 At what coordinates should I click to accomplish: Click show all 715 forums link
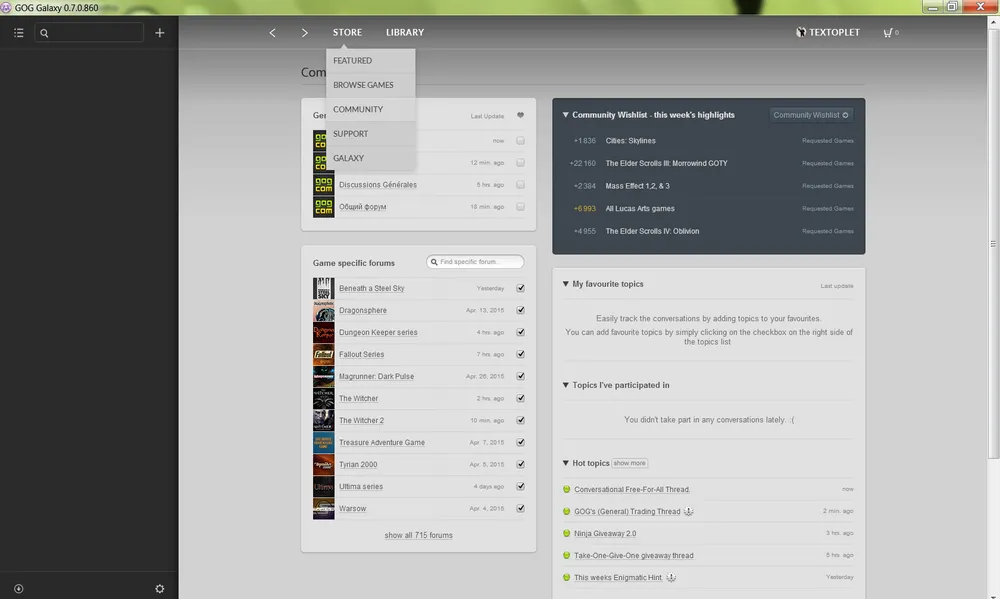(418, 536)
